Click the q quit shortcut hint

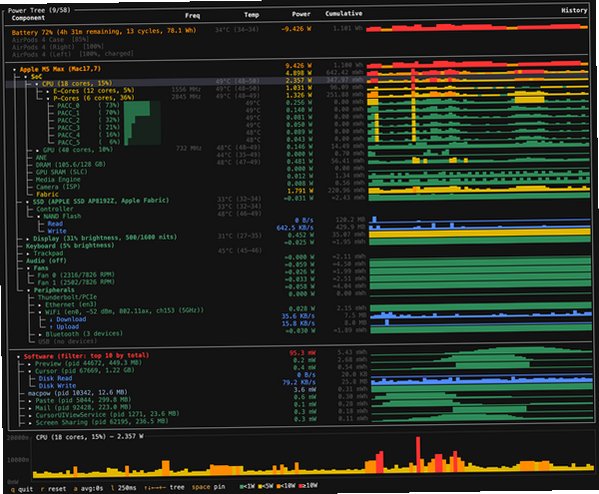pos(22,489)
